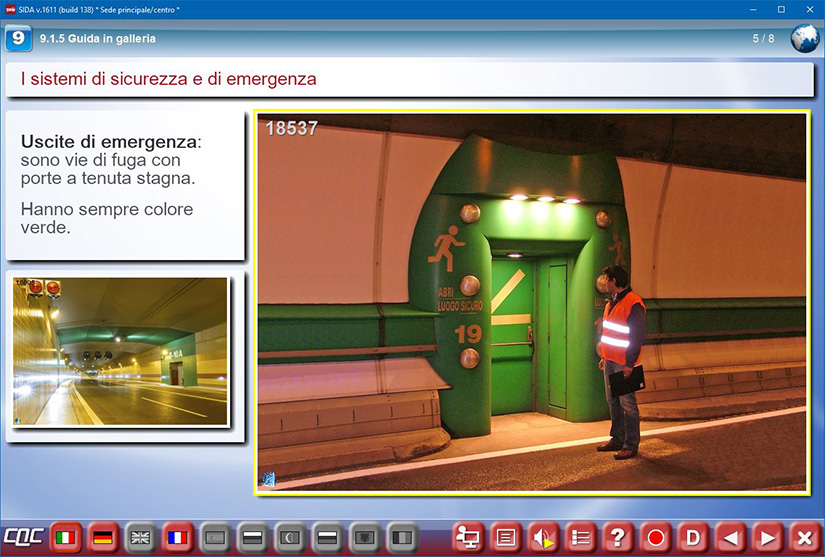Click the greyed Albanian eagle flag button
825x557 pixels.
click(366, 537)
